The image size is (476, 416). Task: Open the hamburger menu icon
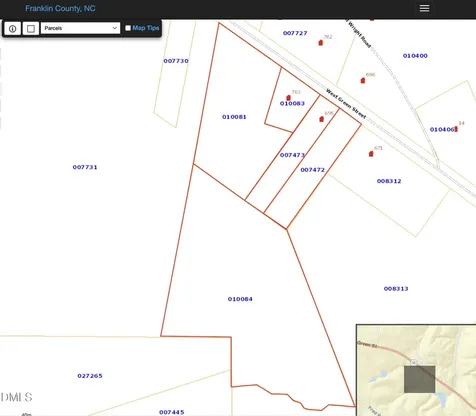tap(424, 8)
